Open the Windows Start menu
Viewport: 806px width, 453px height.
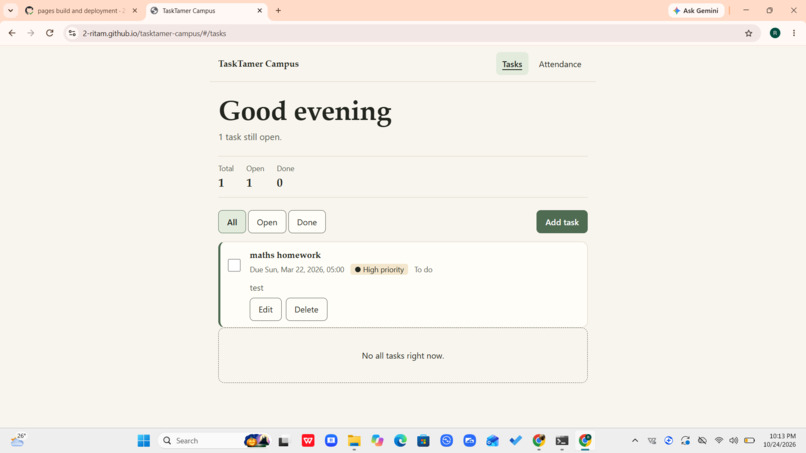pos(144,441)
